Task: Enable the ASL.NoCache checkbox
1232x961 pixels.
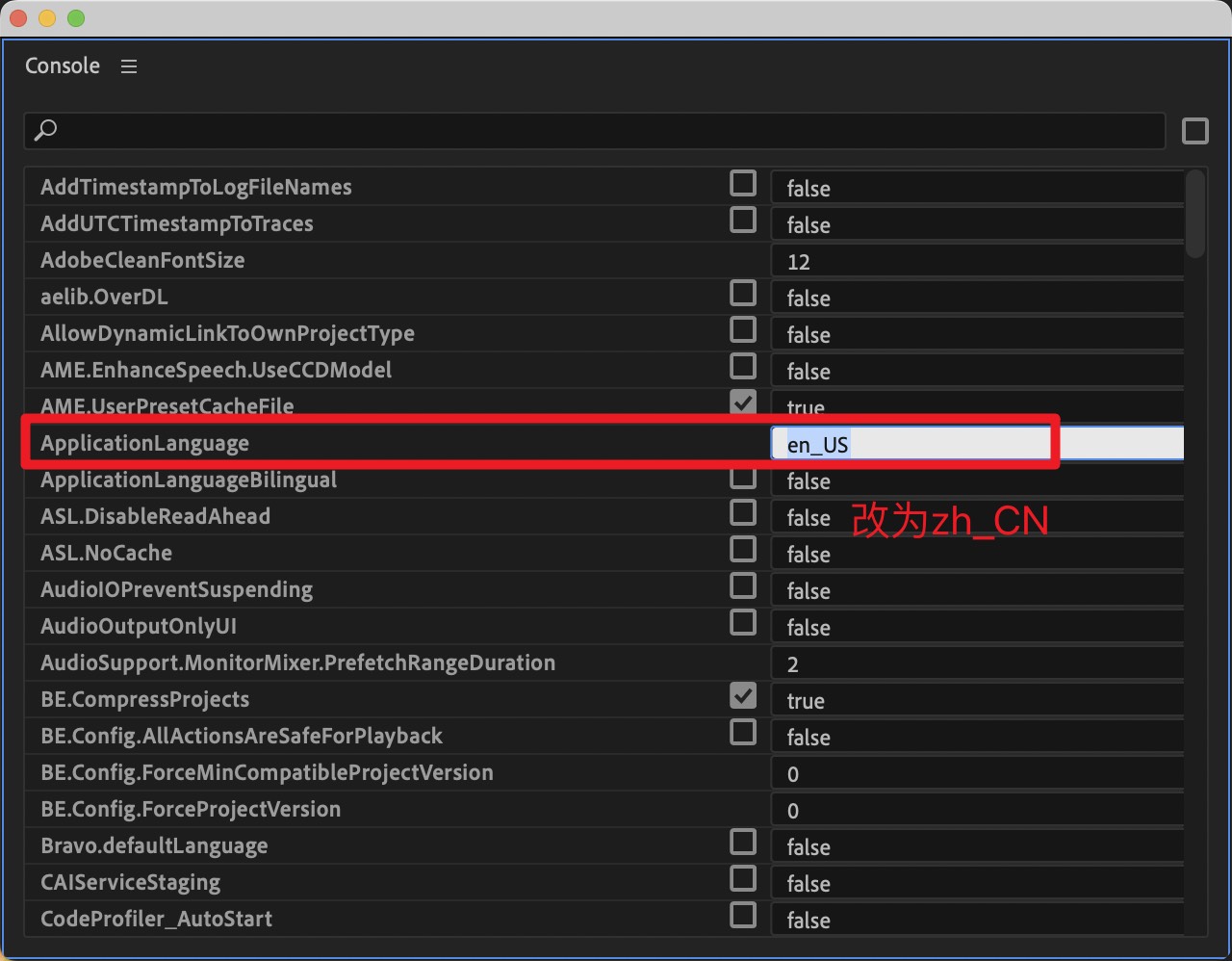Action: click(x=743, y=549)
